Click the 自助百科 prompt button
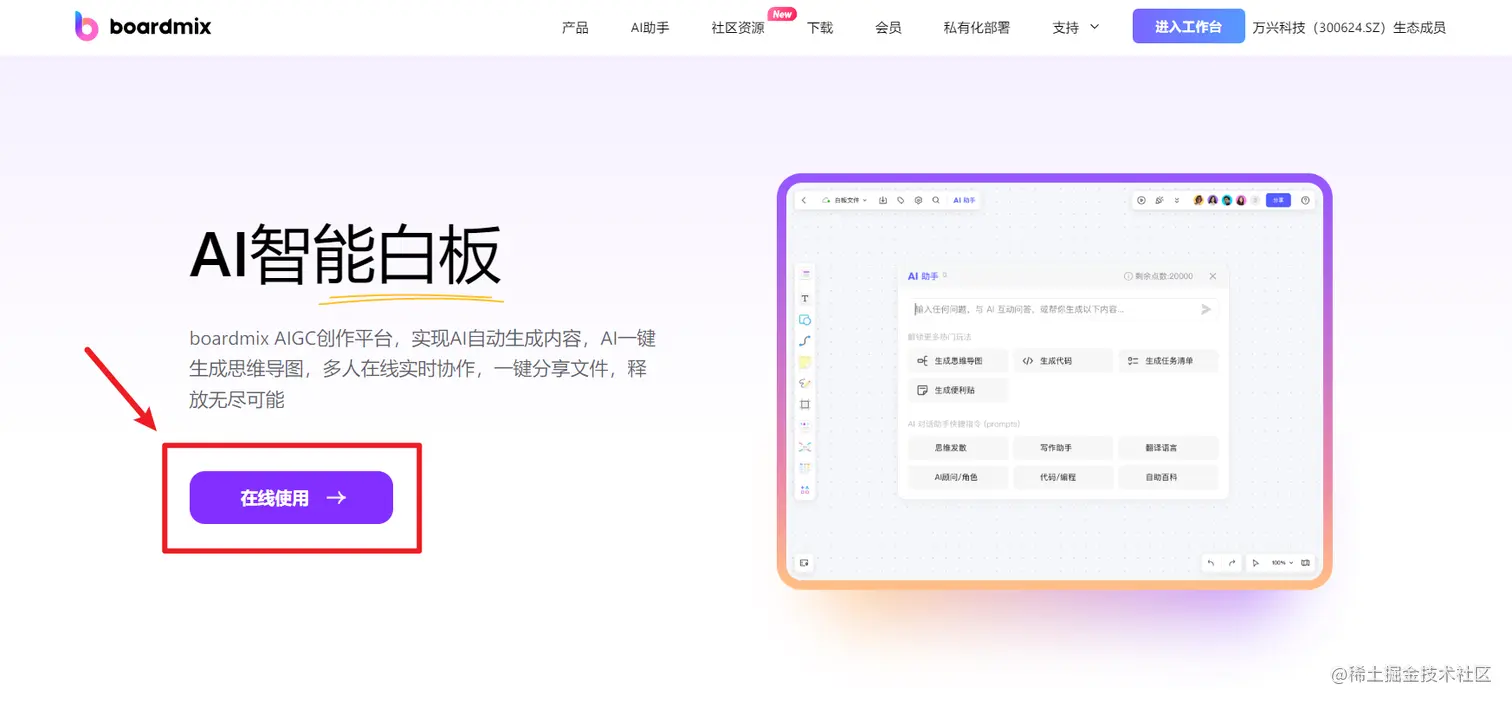Image resolution: width=1512 pixels, height=705 pixels. click(1168, 477)
